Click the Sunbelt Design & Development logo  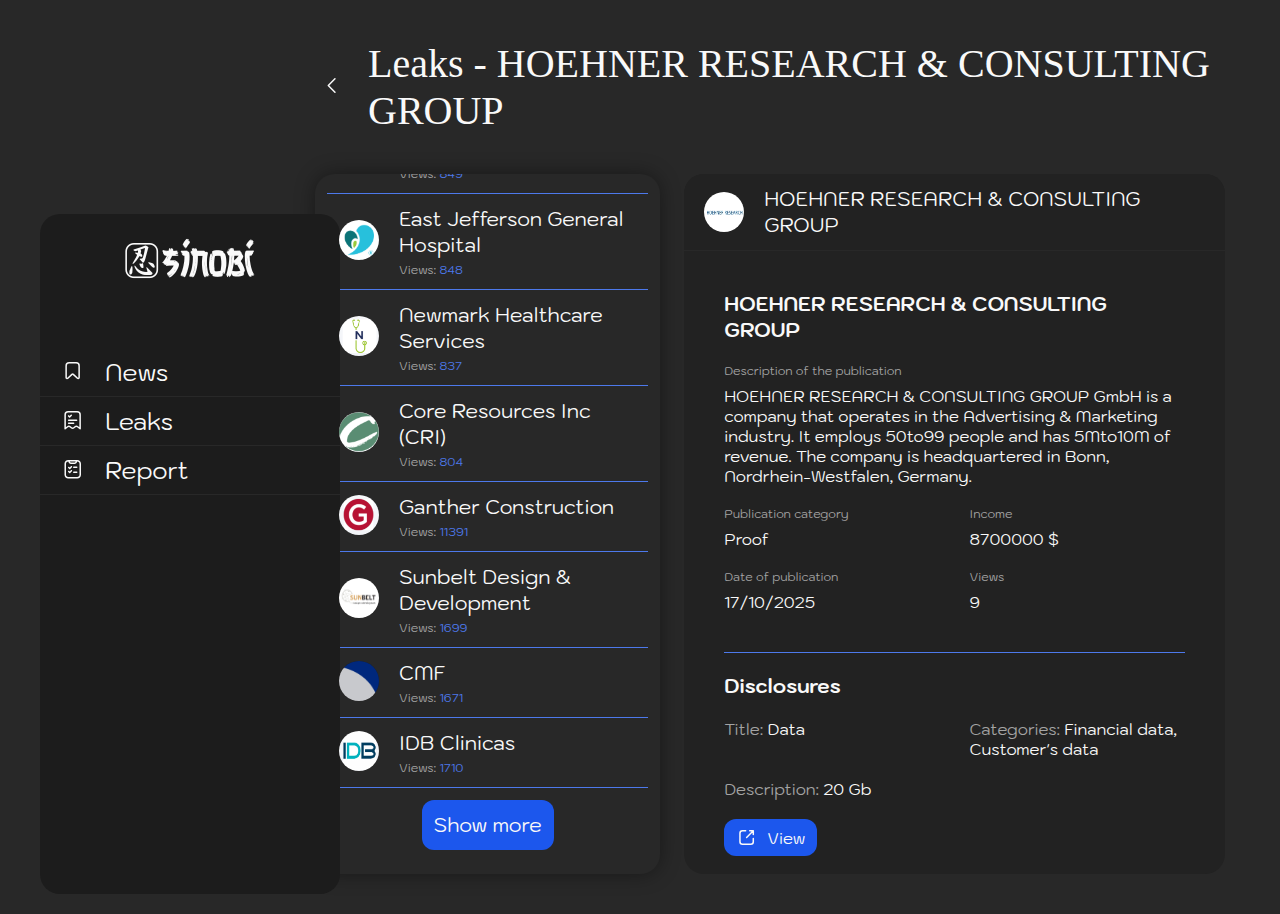coord(359,598)
